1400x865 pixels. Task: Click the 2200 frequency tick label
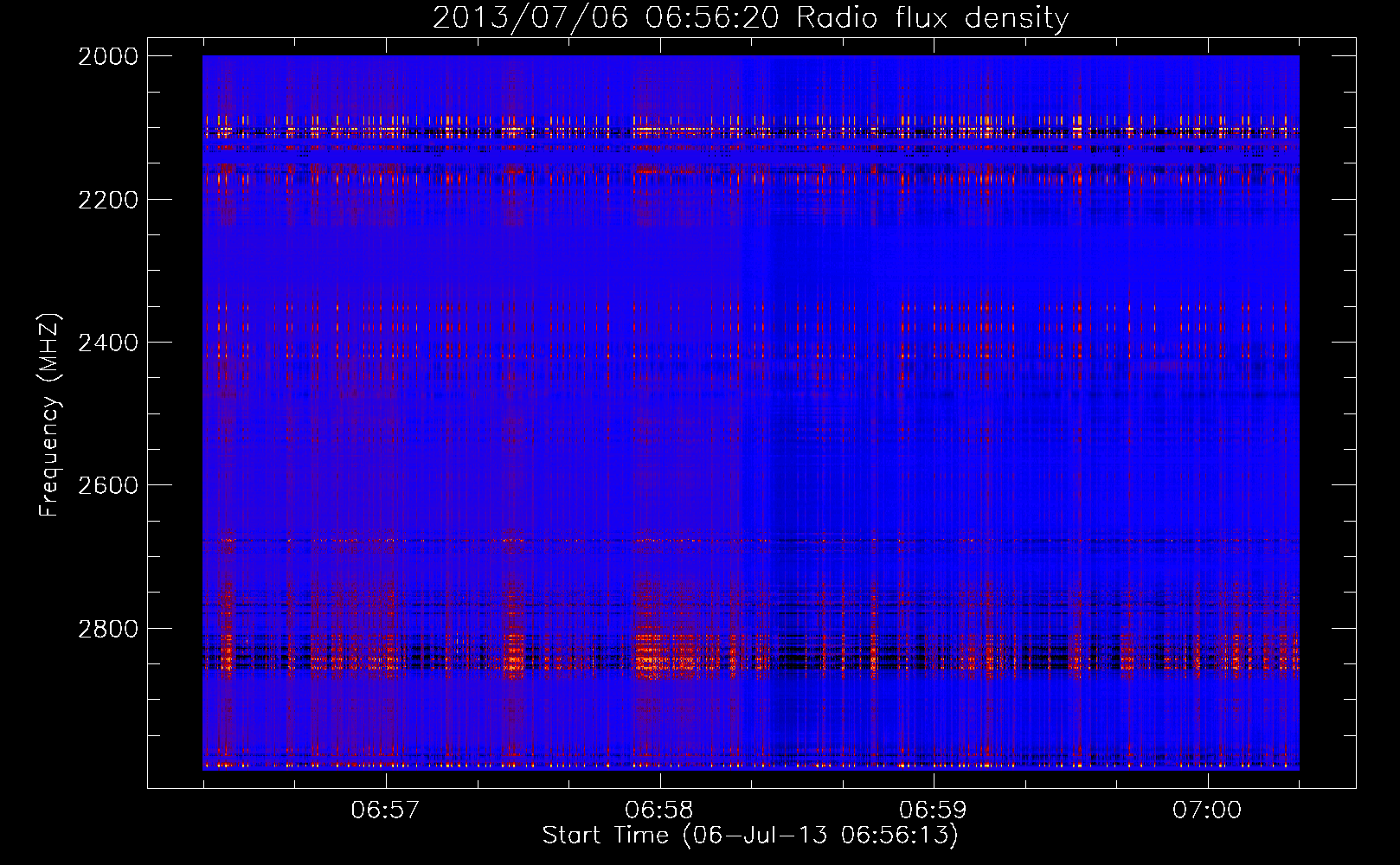pyautogui.click(x=108, y=199)
